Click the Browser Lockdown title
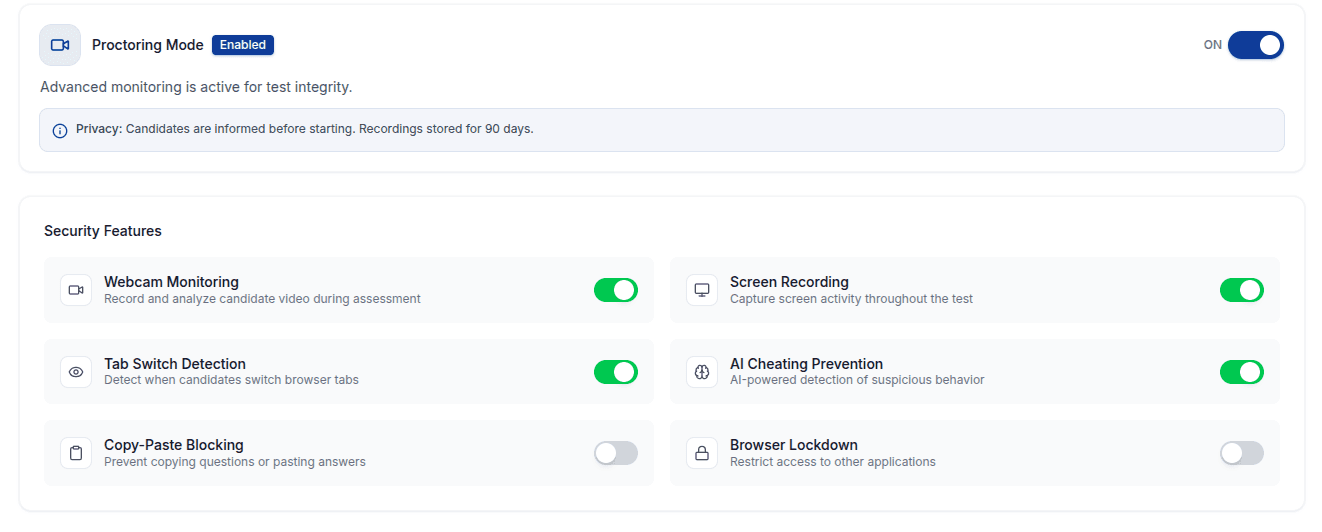The image size is (1322, 532). (x=794, y=445)
